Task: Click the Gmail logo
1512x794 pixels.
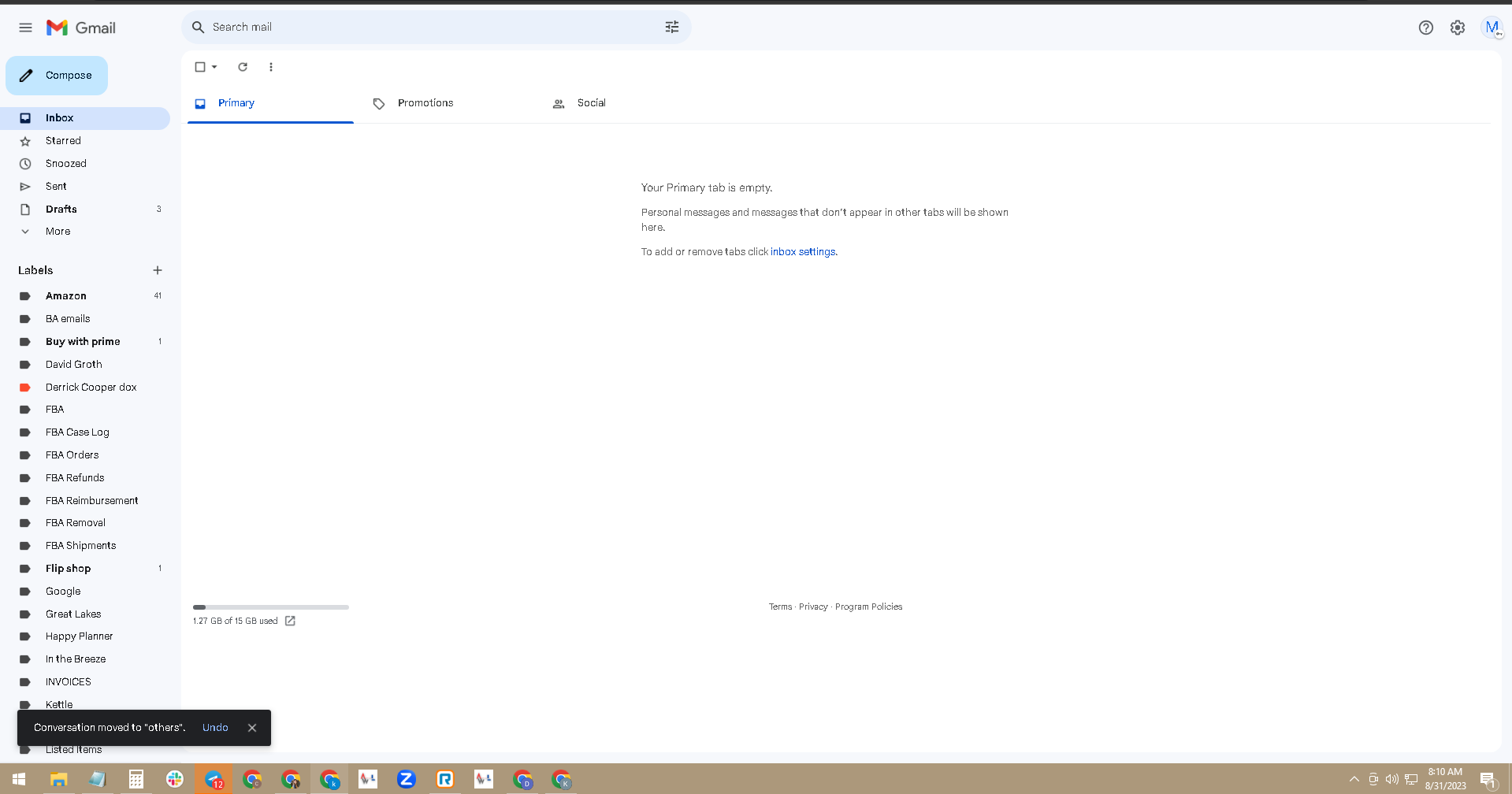Action: (x=81, y=28)
